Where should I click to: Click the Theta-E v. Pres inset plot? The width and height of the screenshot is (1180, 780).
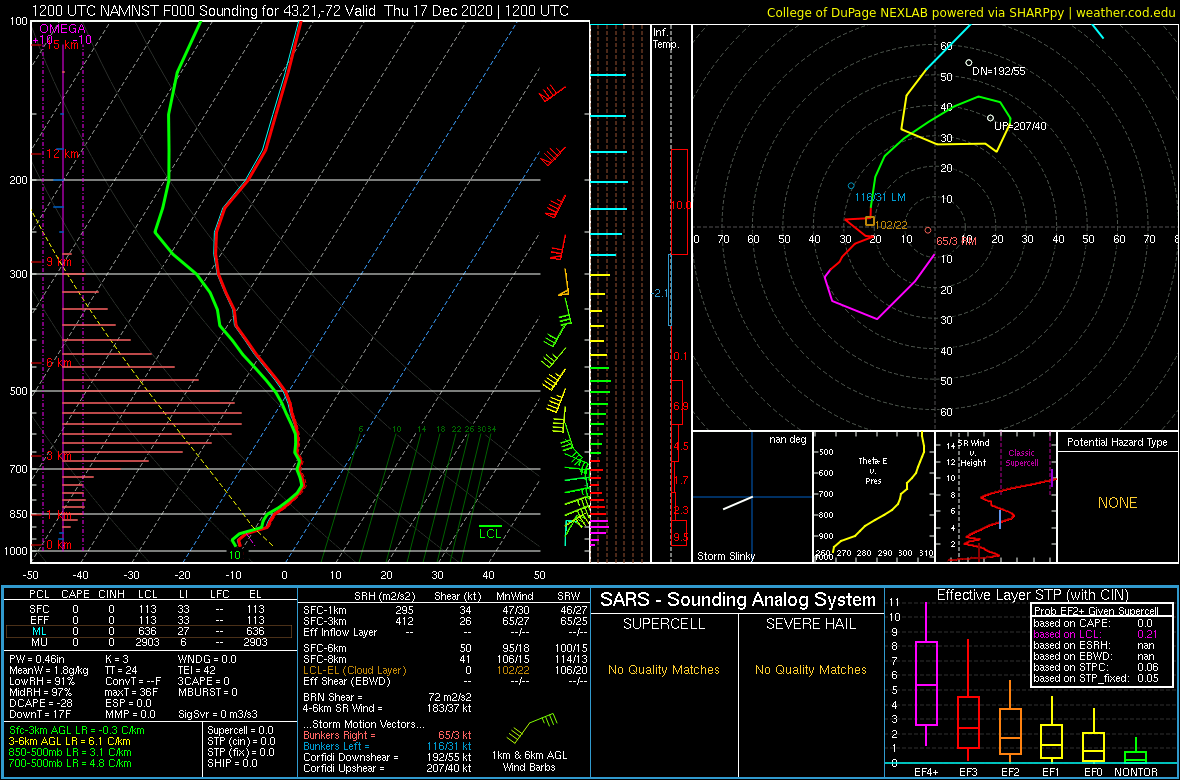click(873, 497)
